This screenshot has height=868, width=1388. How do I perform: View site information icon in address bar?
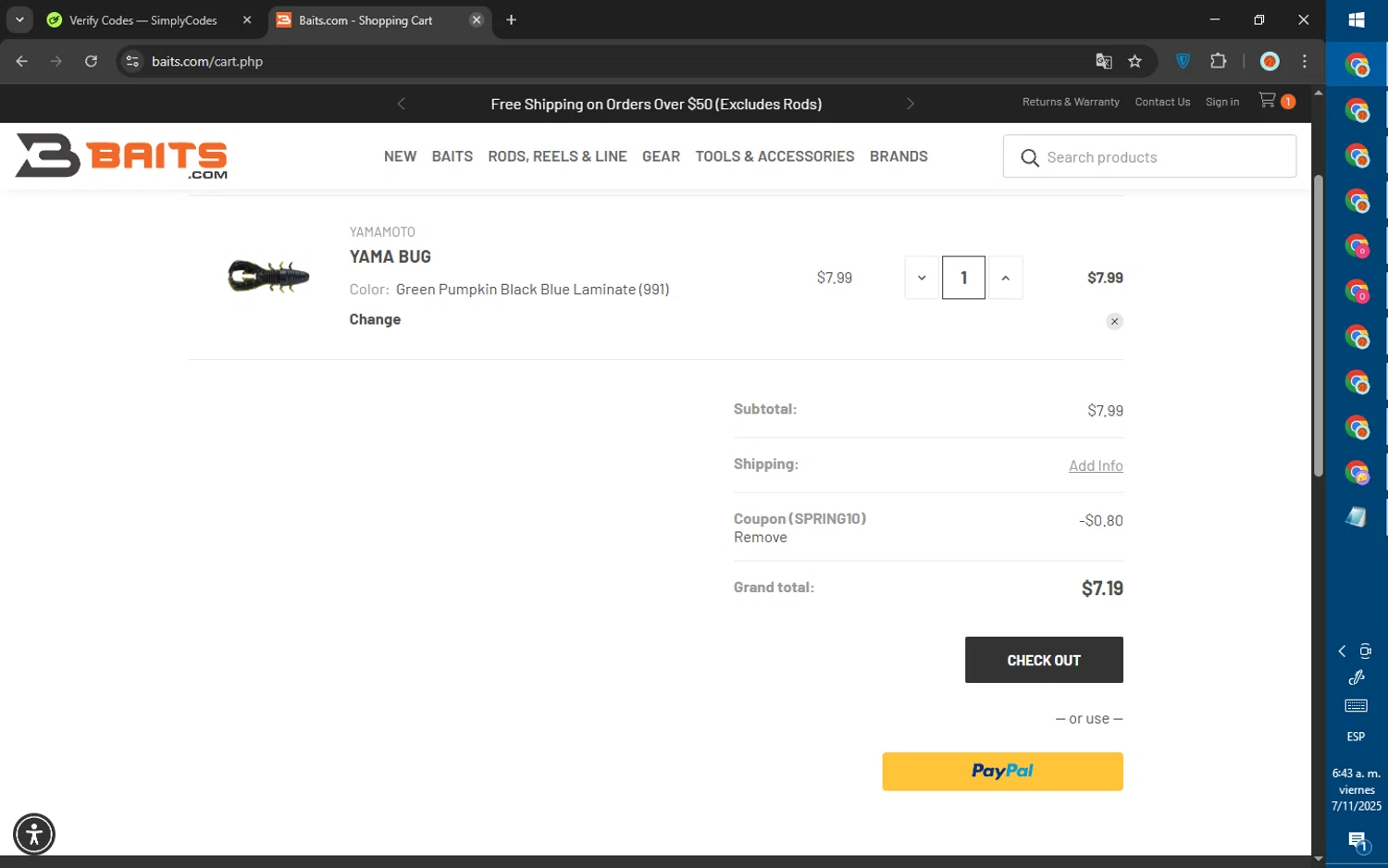(x=132, y=61)
